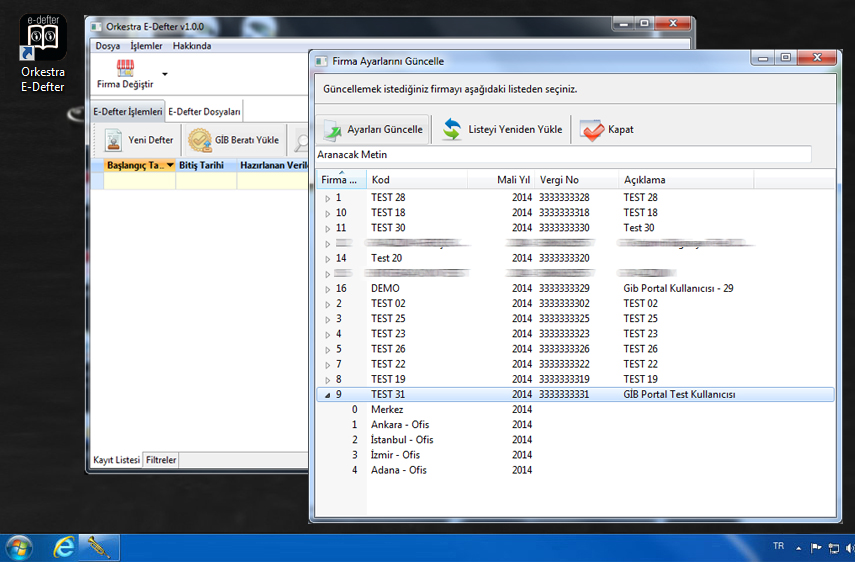Image resolution: width=855 pixels, height=562 pixels.
Task: Click the Listeyi Yeniden Yükle refresh icon
Action: click(453, 130)
